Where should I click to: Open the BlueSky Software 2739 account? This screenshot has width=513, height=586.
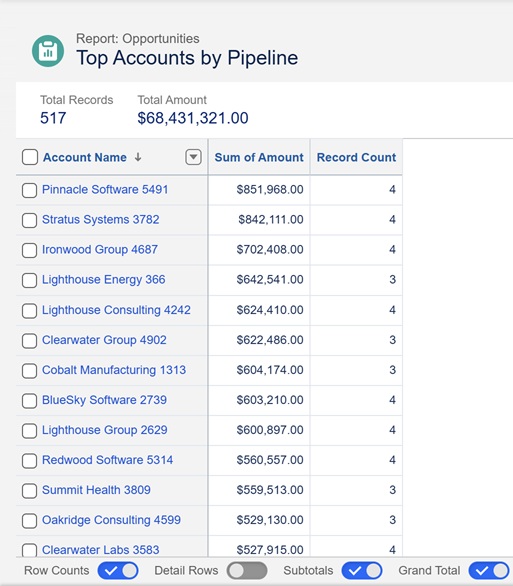(x=104, y=400)
